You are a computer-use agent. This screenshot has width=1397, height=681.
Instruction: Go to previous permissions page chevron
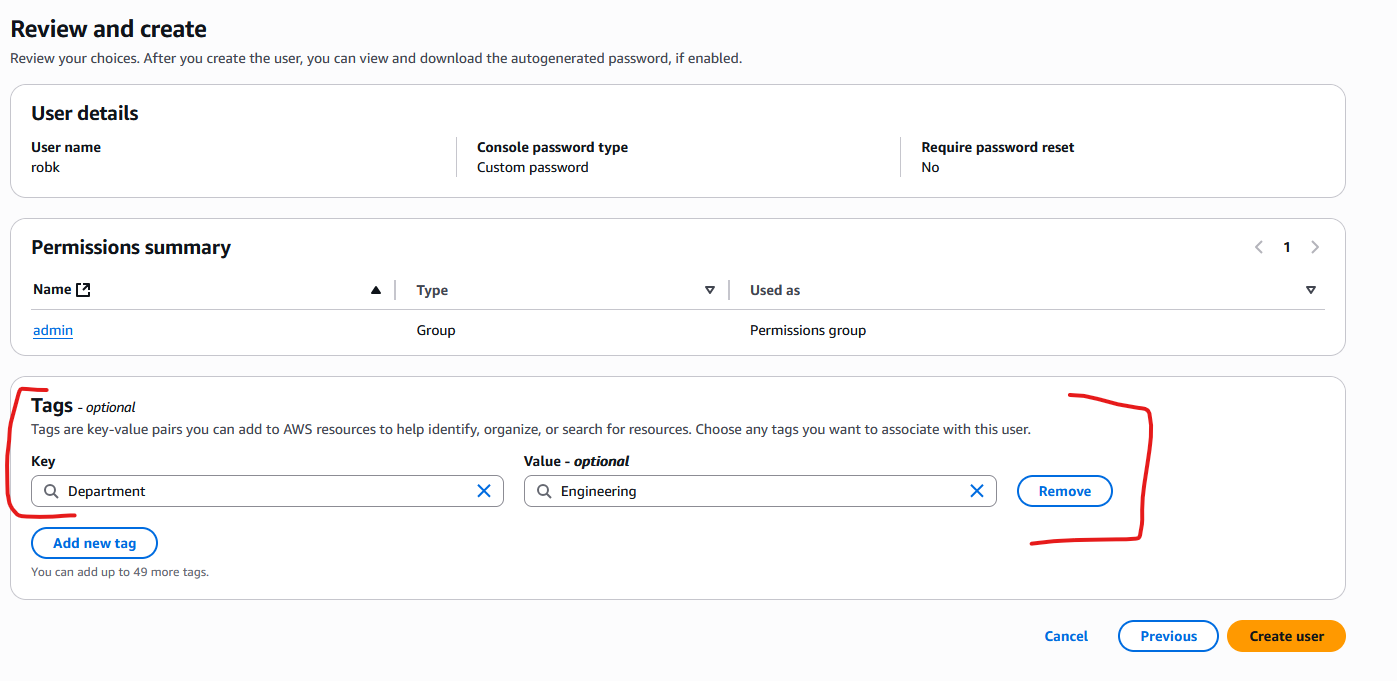[1259, 247]
